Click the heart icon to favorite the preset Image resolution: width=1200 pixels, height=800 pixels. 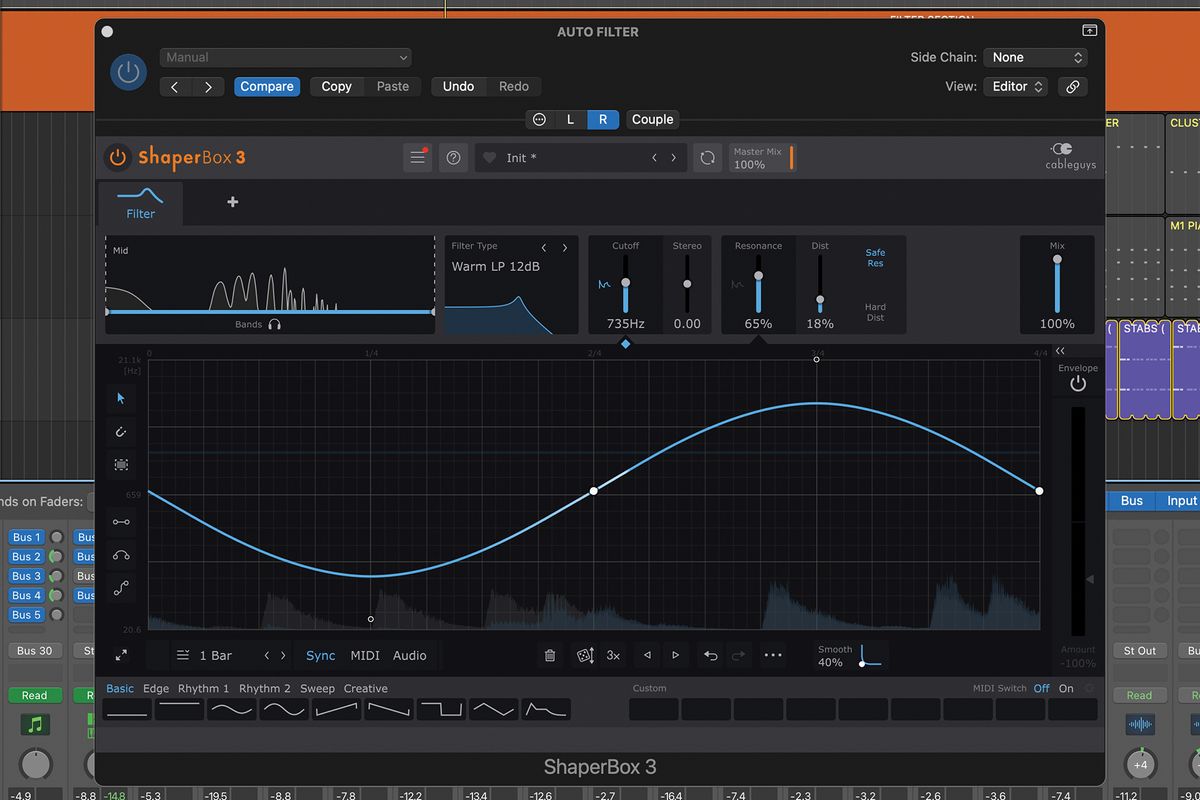pyautogui.click(x=489, y=157)
